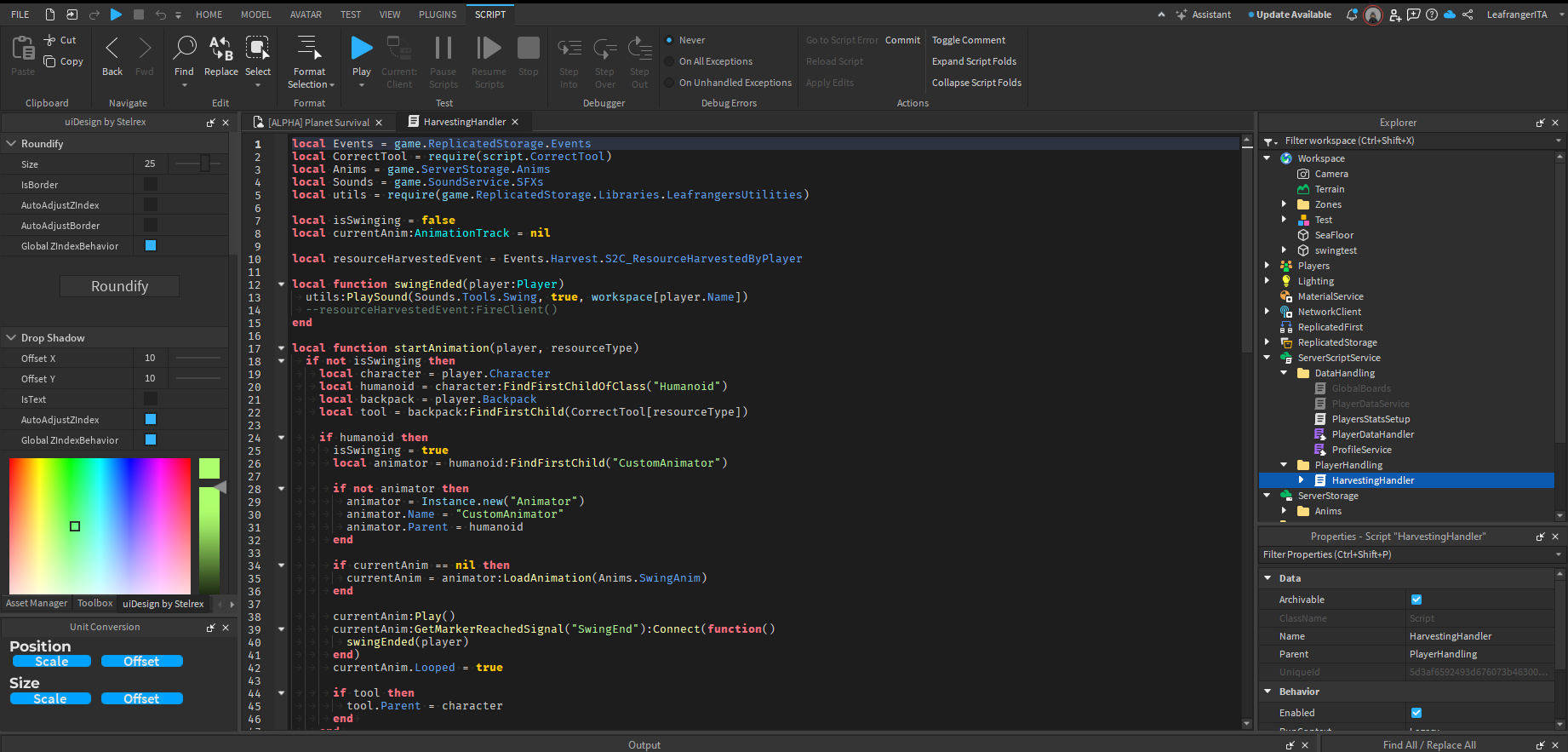Click the Step Into debugger icon
1568x752 pixels.
tap(569, 49)
